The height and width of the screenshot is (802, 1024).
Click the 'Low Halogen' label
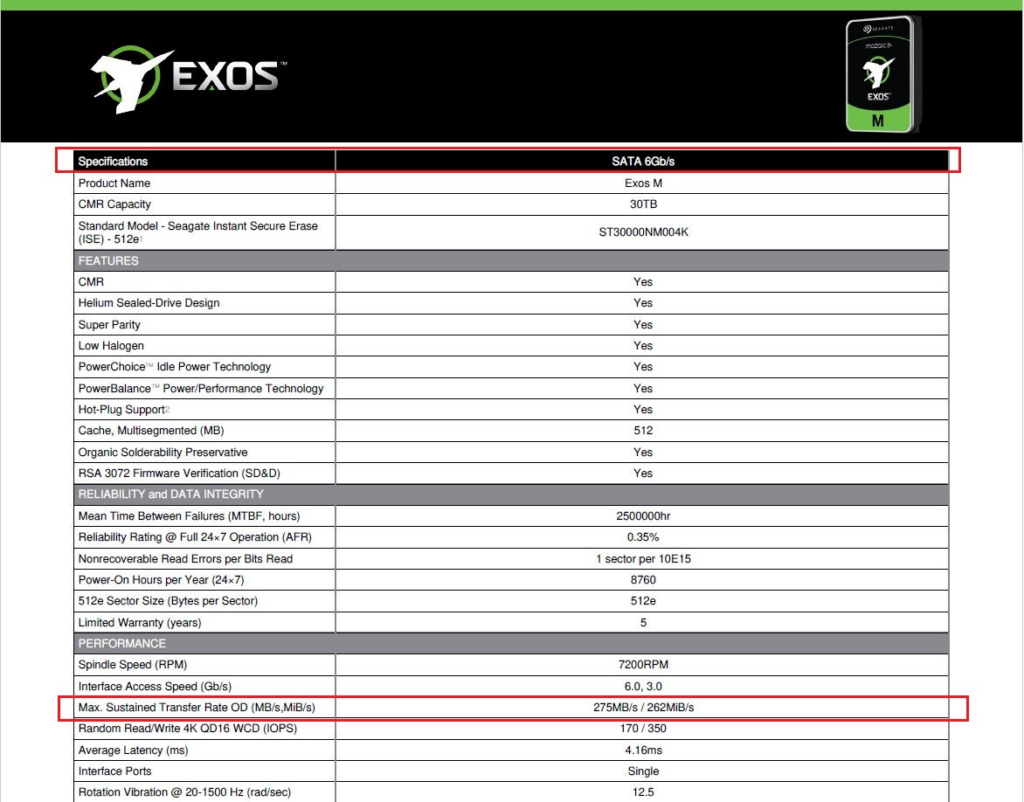pyautogui.click(x=111, y=345)
